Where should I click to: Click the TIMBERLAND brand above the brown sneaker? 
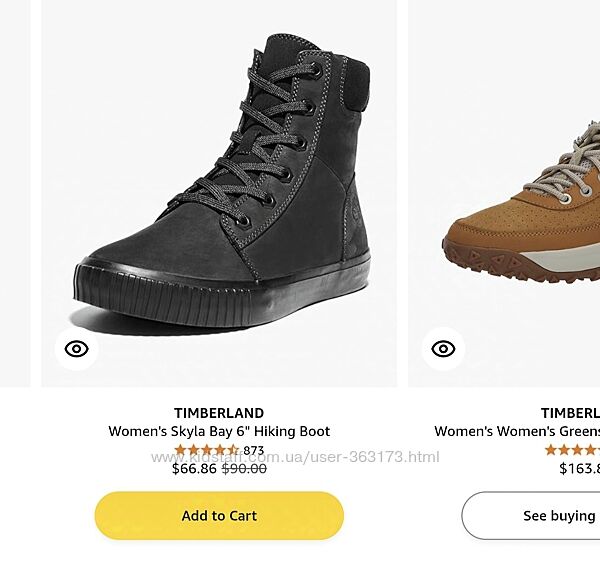pos(570,413)
